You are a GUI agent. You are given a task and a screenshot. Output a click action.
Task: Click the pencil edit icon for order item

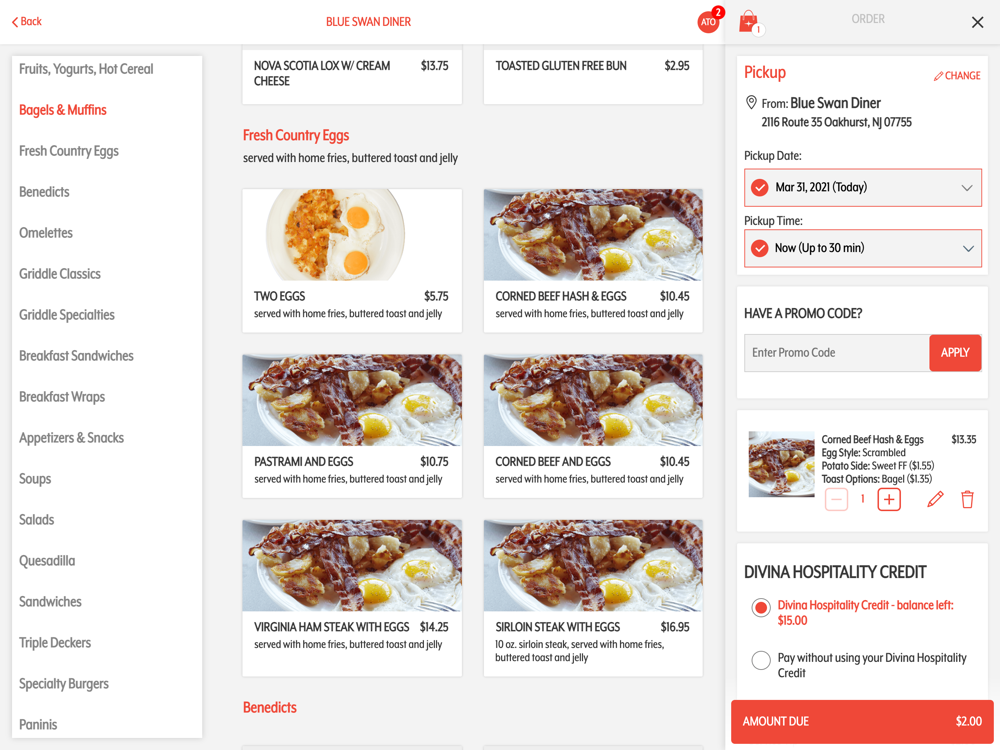[x=935, y=499]
